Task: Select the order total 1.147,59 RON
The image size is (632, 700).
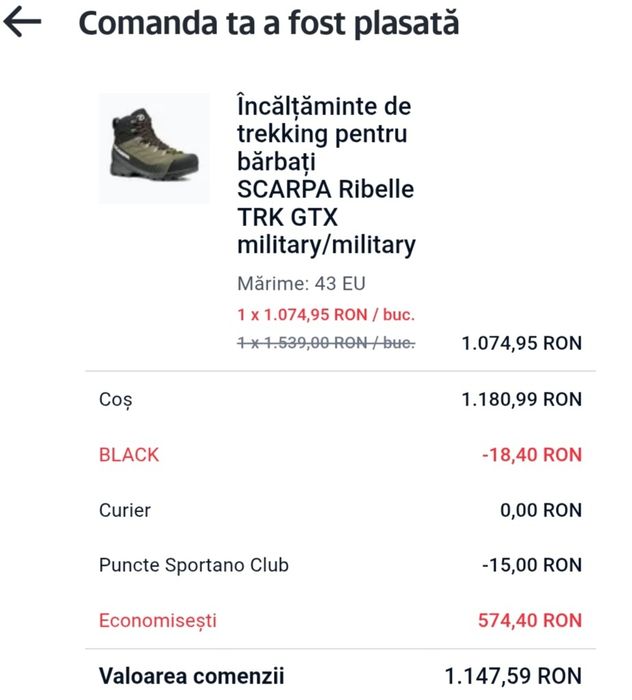Action: click(513, 676)
